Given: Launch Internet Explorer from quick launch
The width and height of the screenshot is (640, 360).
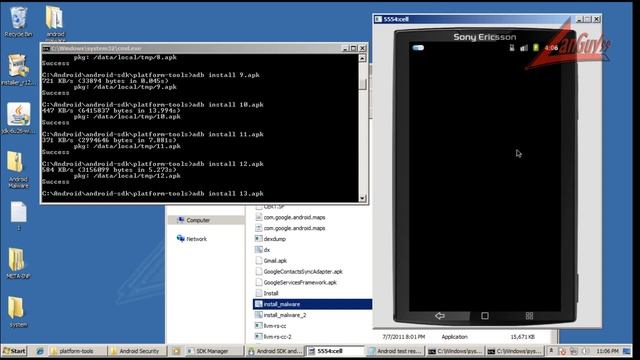Looking at the screenshot, I should (40, 351).
